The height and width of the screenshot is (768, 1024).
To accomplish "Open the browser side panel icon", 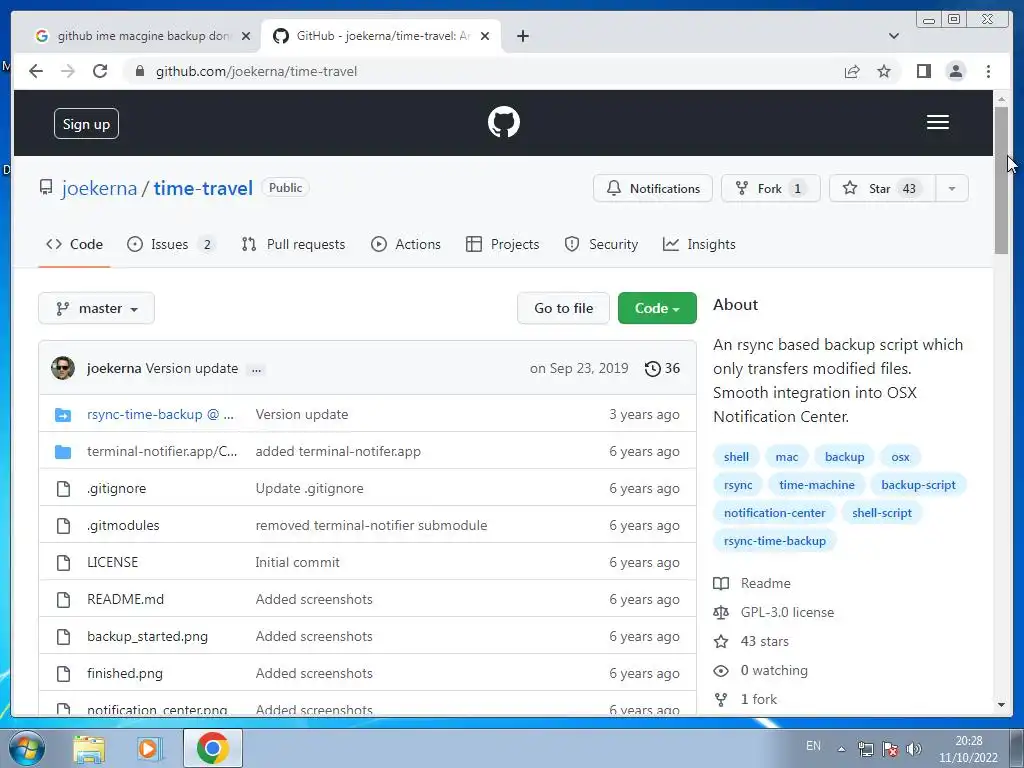I will click(923, 71).
